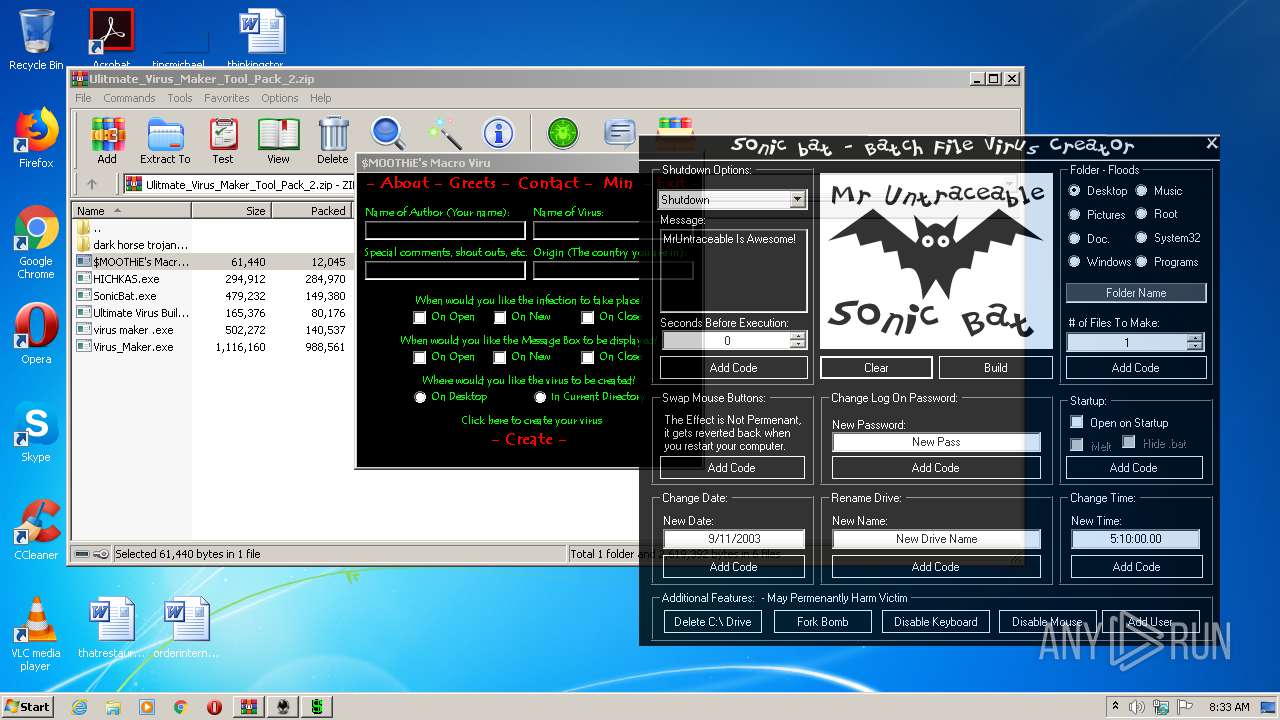Click Internet Explorer icon in taskbar

[79, 707]
